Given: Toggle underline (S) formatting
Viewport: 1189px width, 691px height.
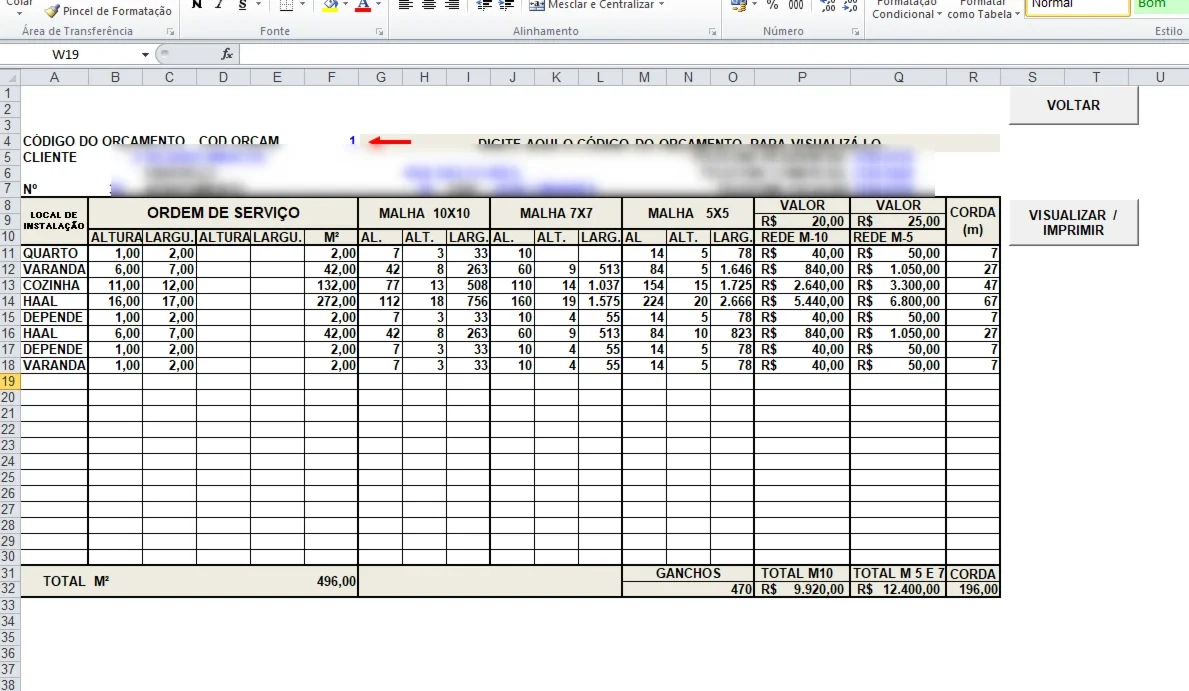Looking at the screenshot, I should (242, 5).
